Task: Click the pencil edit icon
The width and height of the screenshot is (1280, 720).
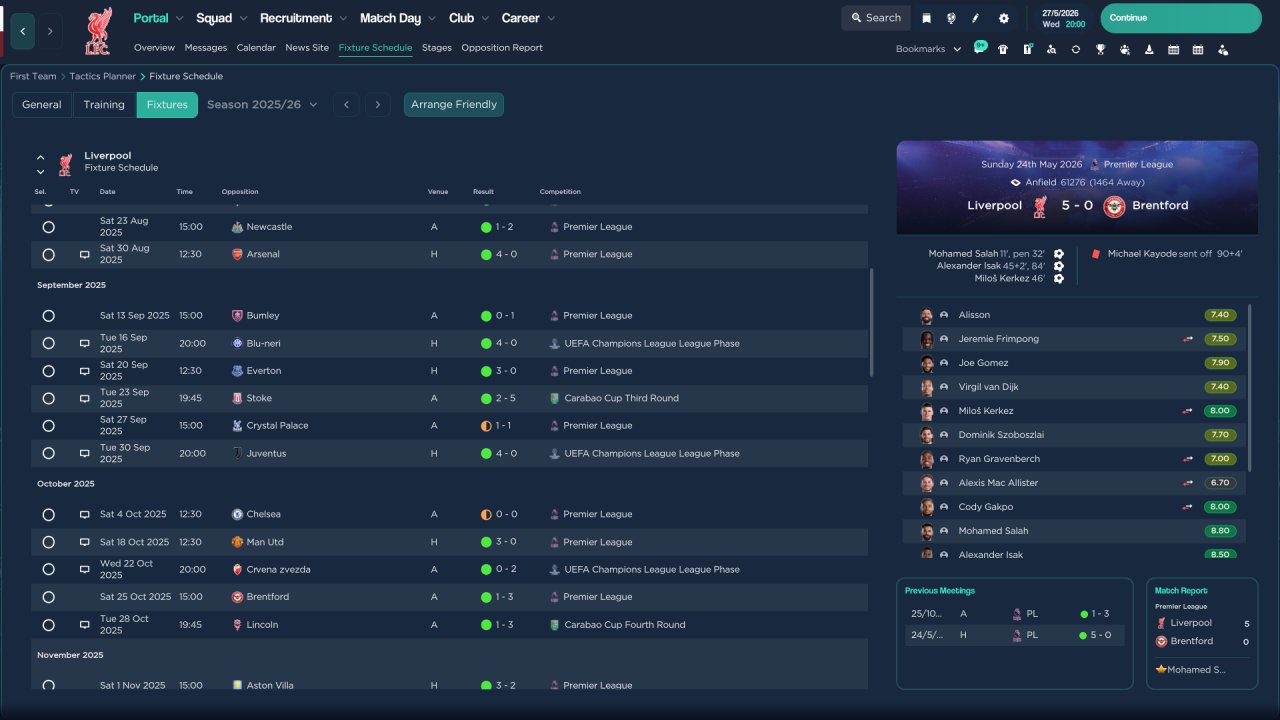Action: [976, 18]
